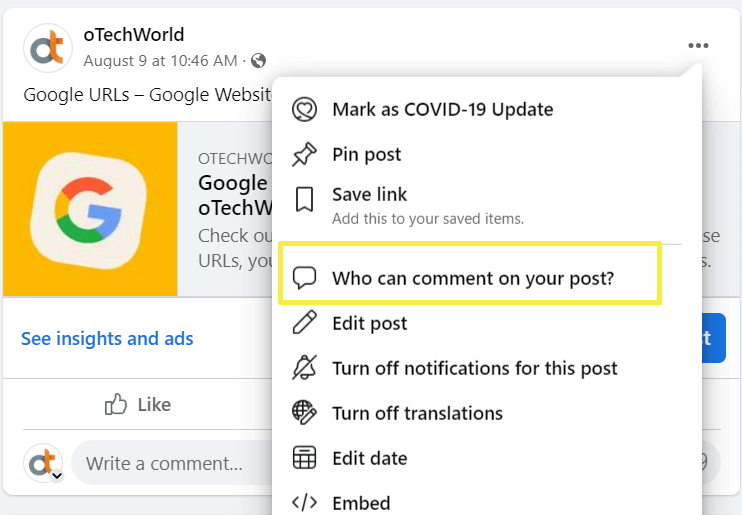Click the OTECHWO domain label in link preview
This screenshot has height=515, width=742.
tap(235, 159)
